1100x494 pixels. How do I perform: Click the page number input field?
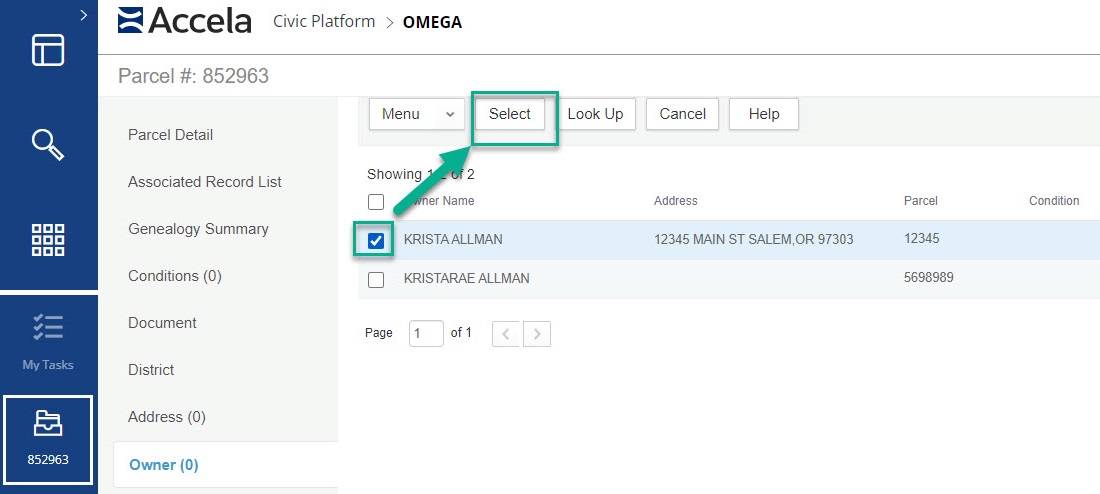[x=426, y=334]
